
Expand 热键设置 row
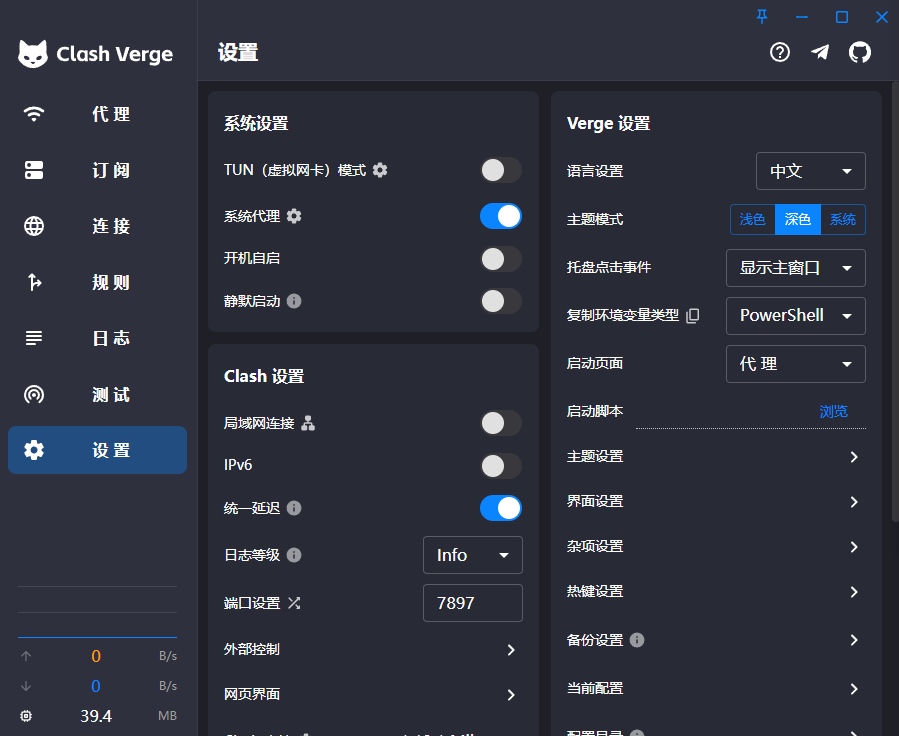[x=716, y=592]
